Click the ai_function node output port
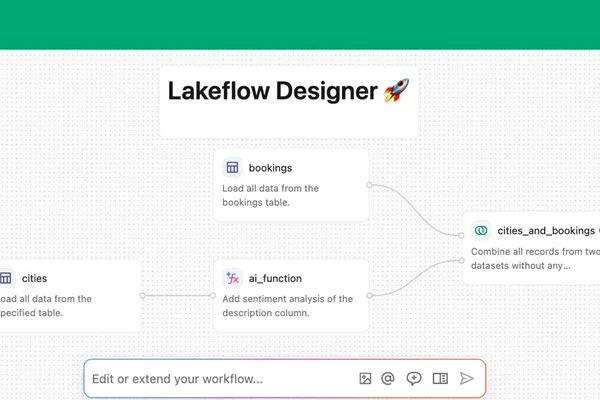 [369, 296]
